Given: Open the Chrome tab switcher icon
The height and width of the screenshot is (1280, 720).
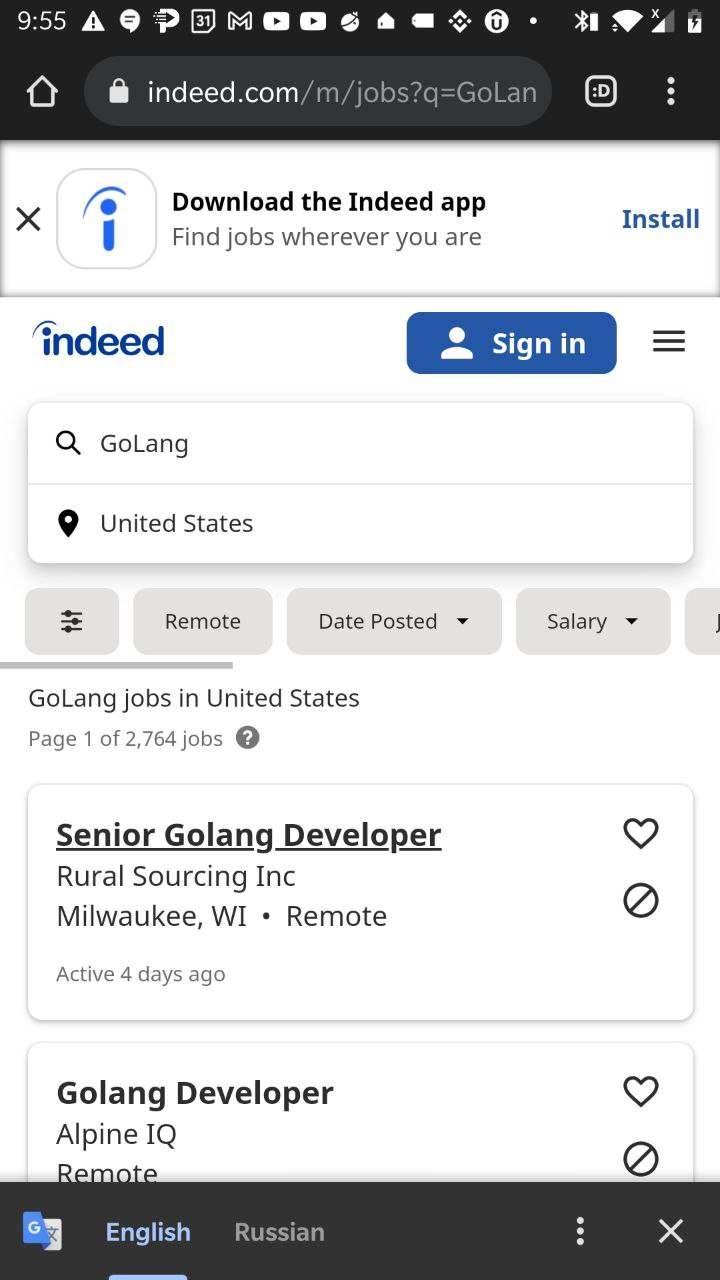Looking at the screenshot, I should [601, 92].
